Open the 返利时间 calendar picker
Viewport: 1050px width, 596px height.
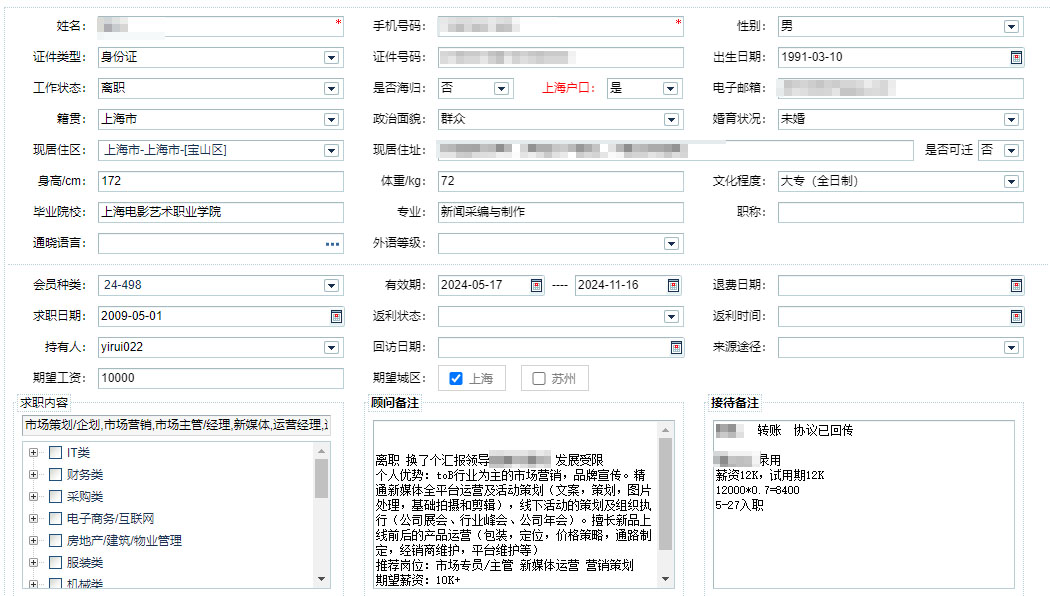click(x=1016, y=317)
